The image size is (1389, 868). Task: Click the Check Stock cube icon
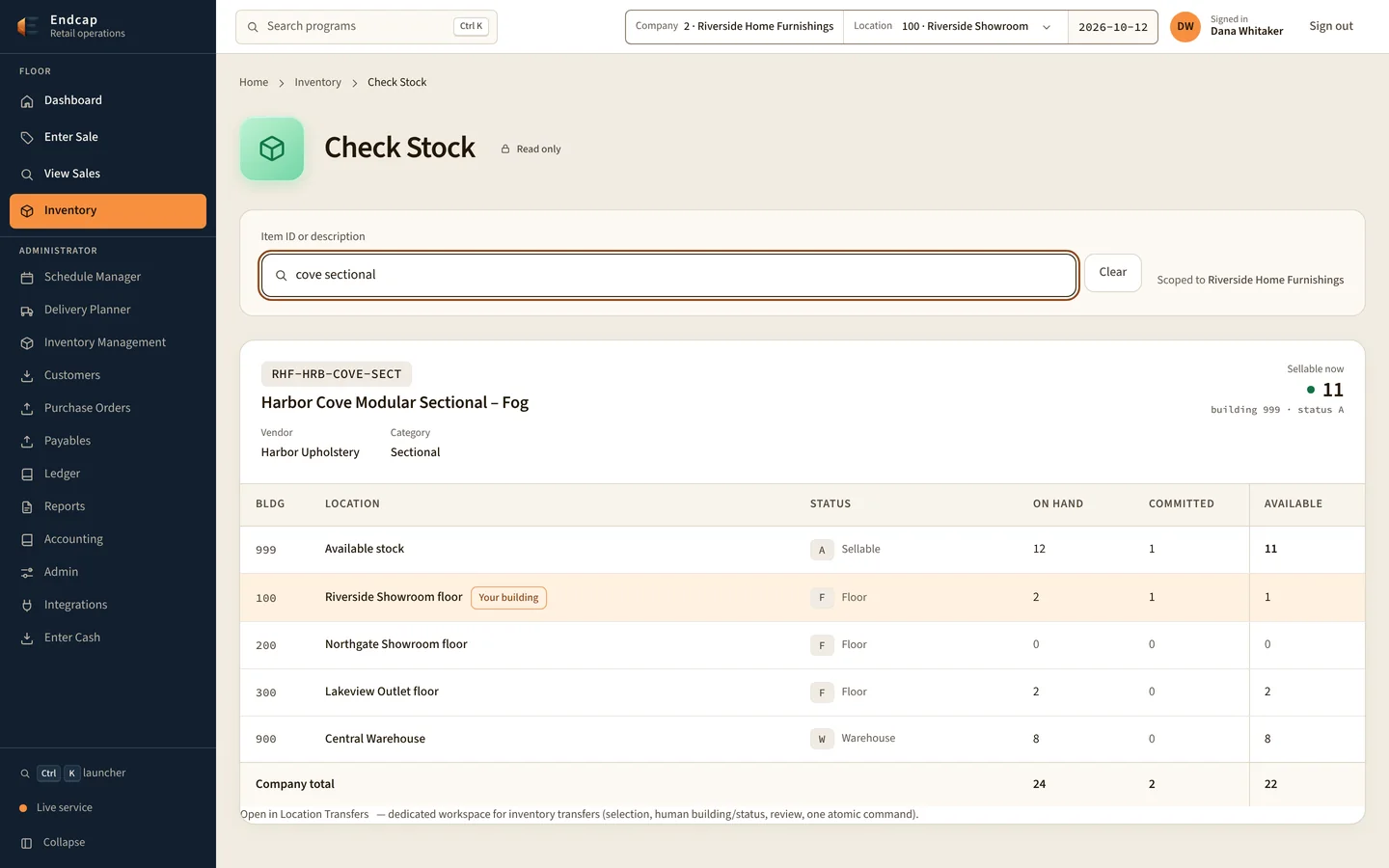[x=272, y=149]
